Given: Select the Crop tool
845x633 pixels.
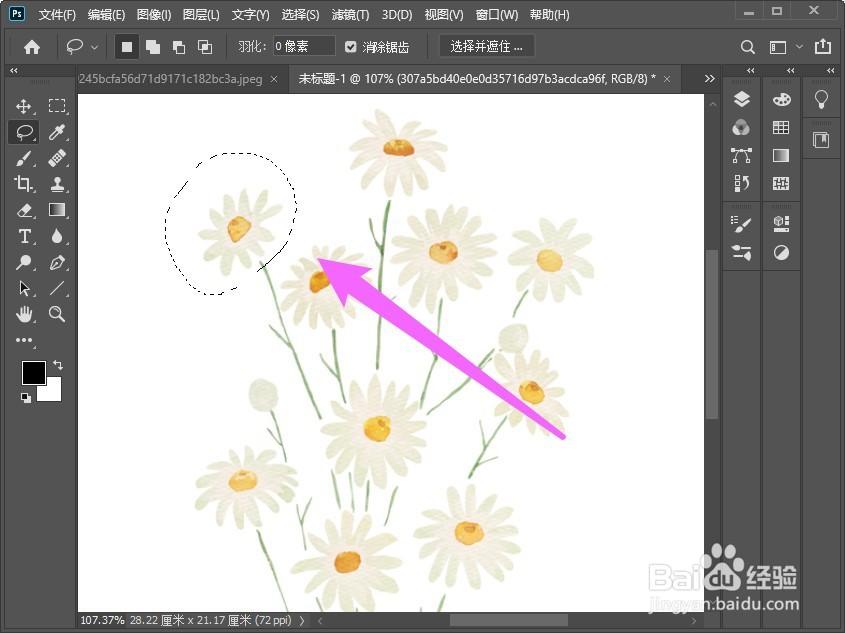Looking at the screenshot, I should [x=24, y=184].
